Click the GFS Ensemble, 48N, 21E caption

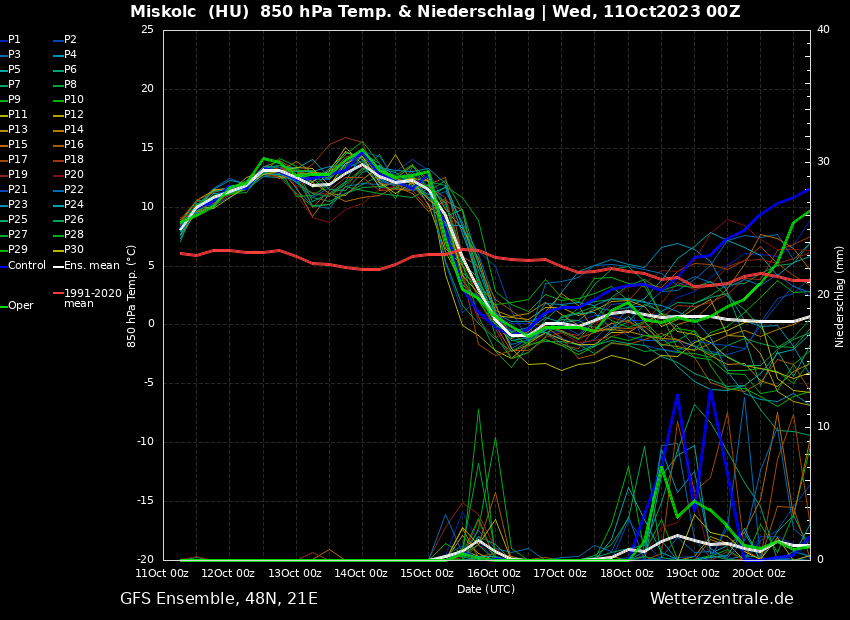point(219,599)
